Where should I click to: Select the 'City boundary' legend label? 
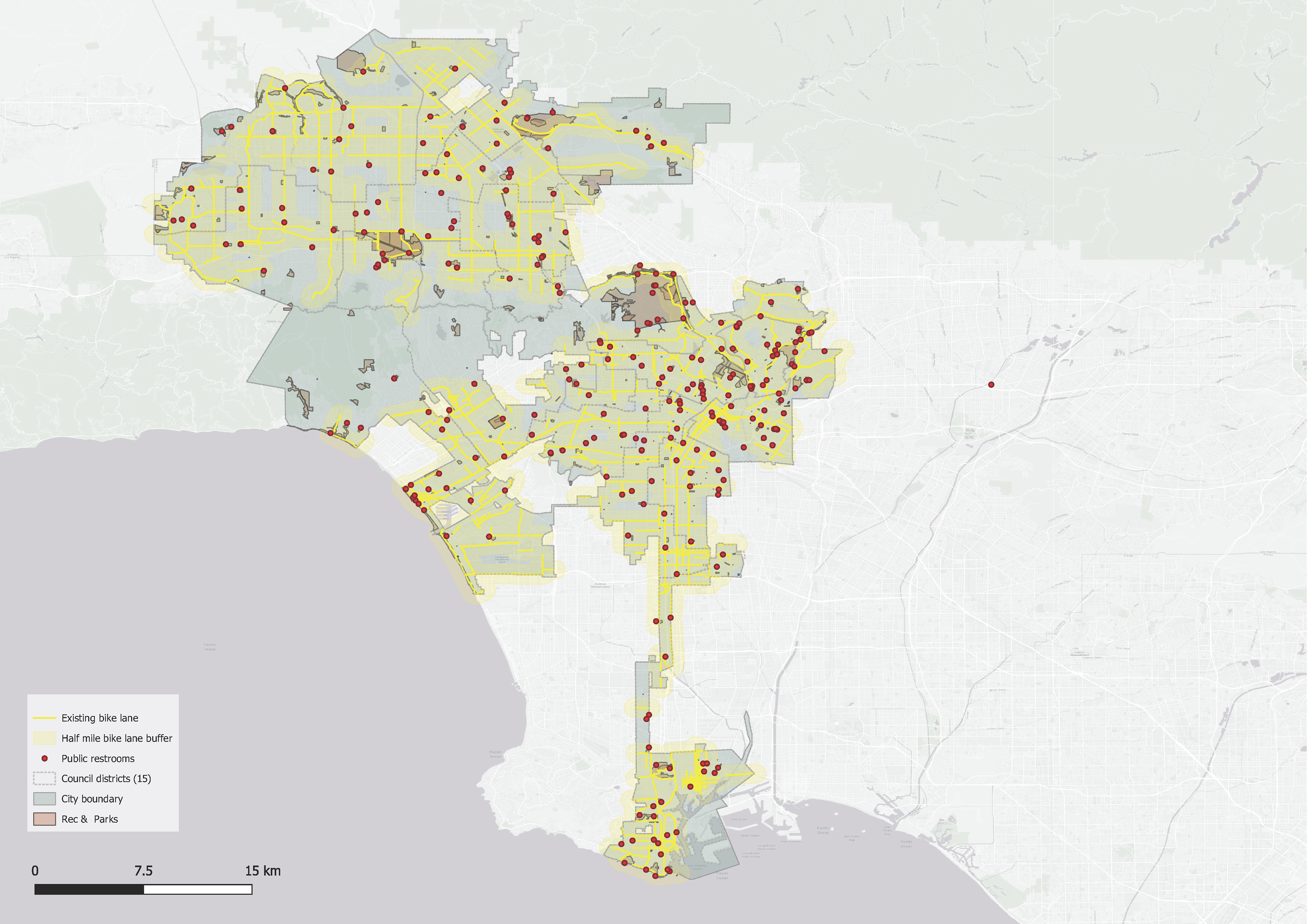click(x=92, y=799)
